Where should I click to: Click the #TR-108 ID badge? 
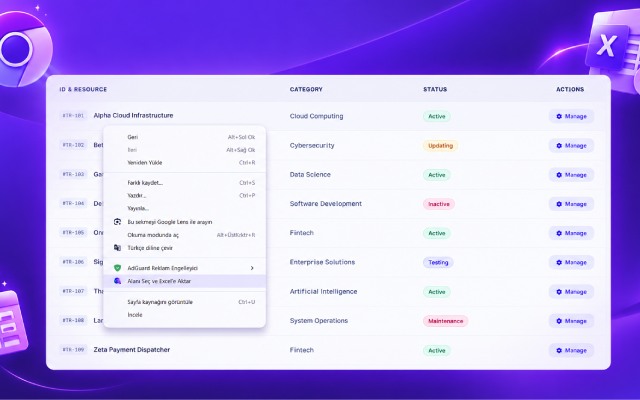(73, 320)
